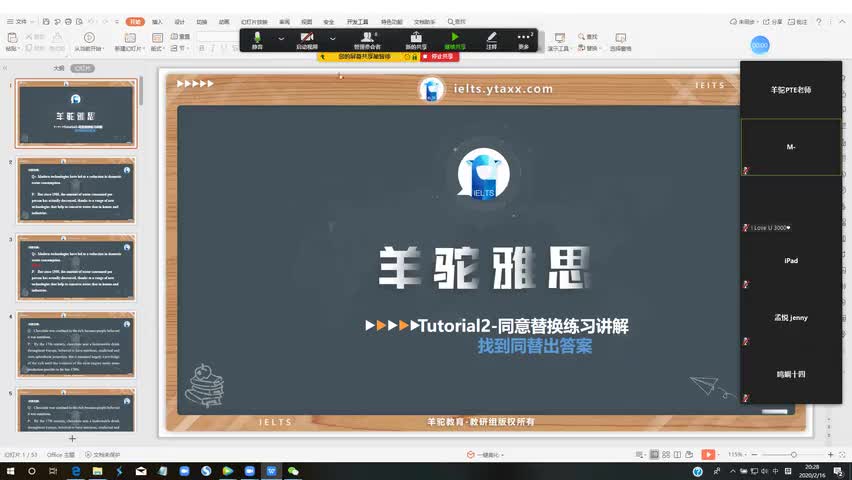Select slide 1 thumbnail with 羊驼雅思 title
Image resolution: width=852 pixels, height=480 pixels.
coord(76,113)
